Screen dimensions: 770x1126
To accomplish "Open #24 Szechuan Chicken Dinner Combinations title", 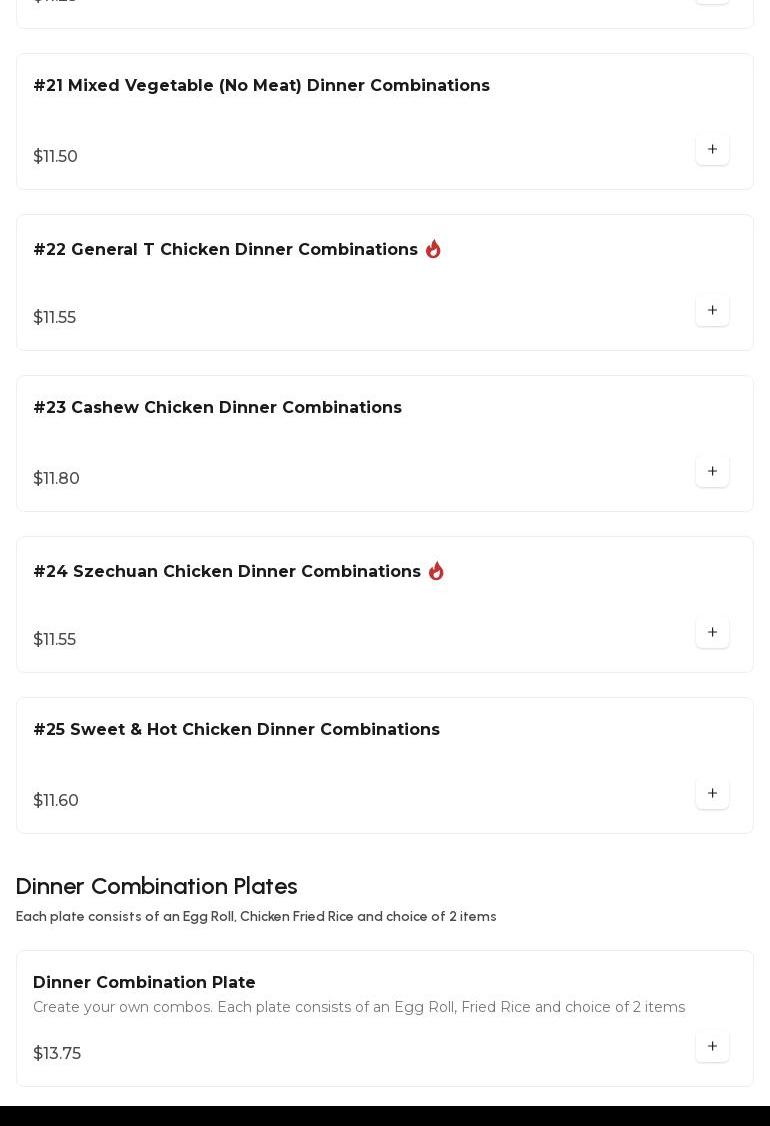I will coord(227,572).
